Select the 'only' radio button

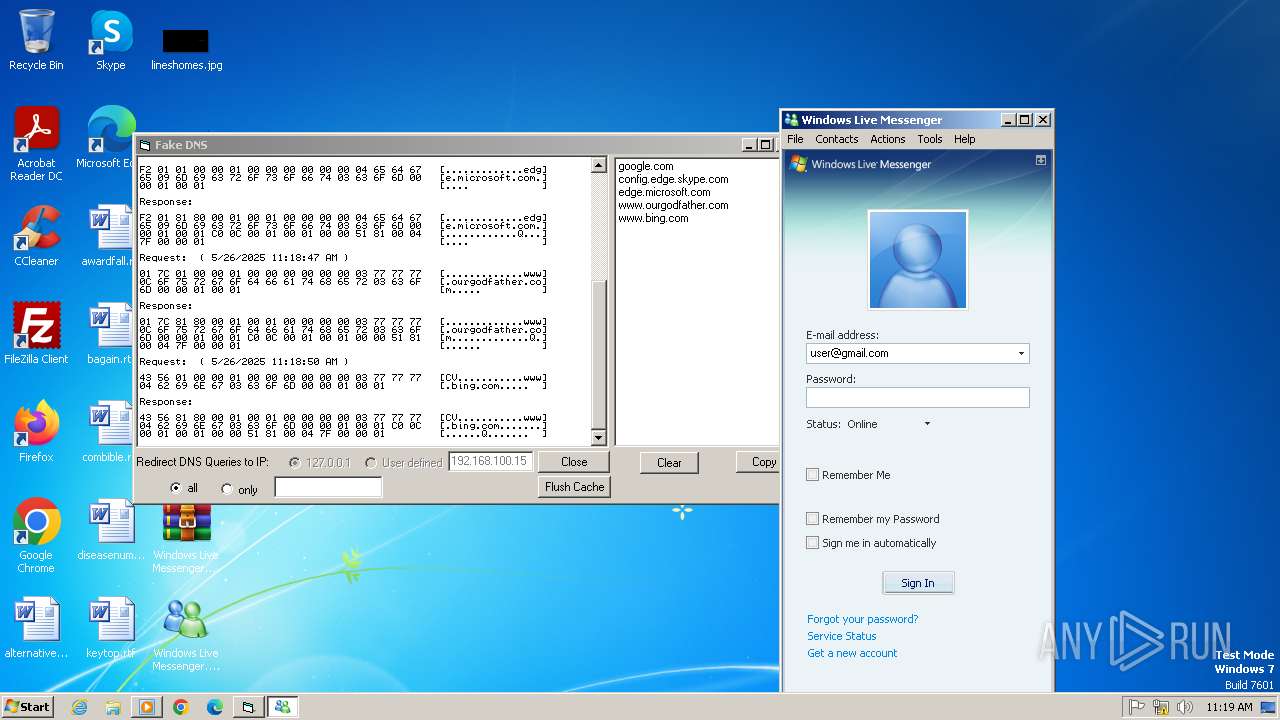click(x=227, y=489)
